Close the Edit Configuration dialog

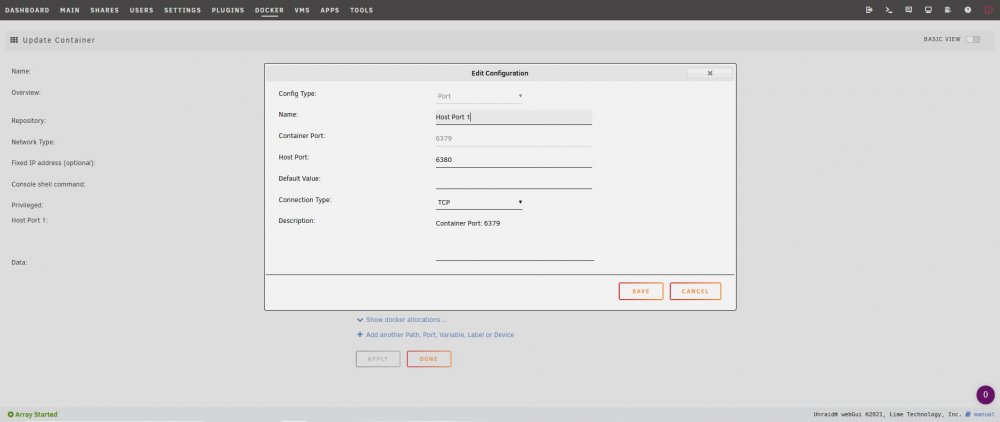click(x=710, y=73)
